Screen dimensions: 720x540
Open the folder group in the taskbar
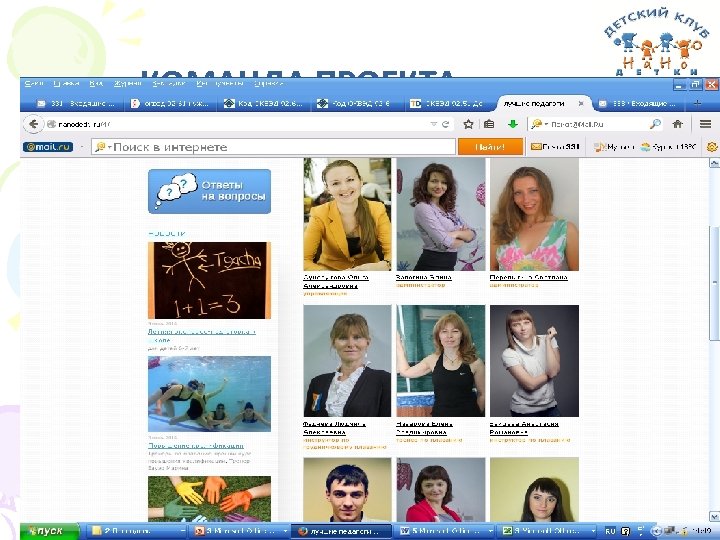tap(136, 531)
